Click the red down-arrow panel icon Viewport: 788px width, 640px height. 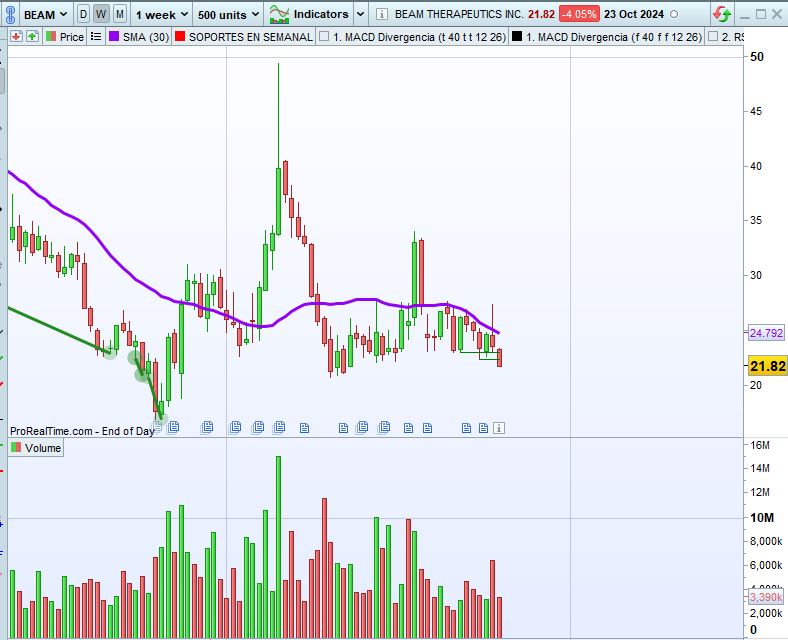16,36
